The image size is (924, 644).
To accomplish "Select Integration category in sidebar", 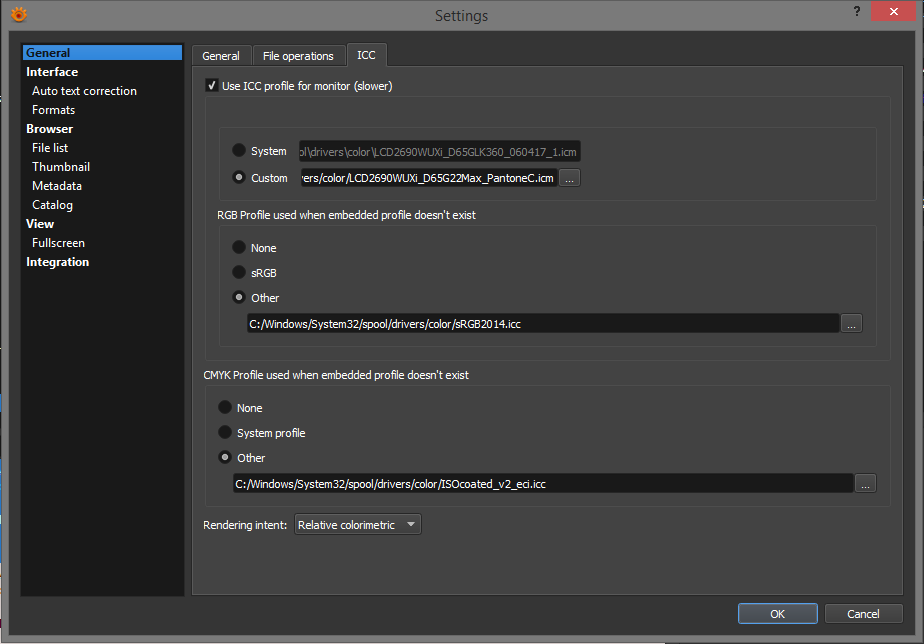I will point(57,262).
